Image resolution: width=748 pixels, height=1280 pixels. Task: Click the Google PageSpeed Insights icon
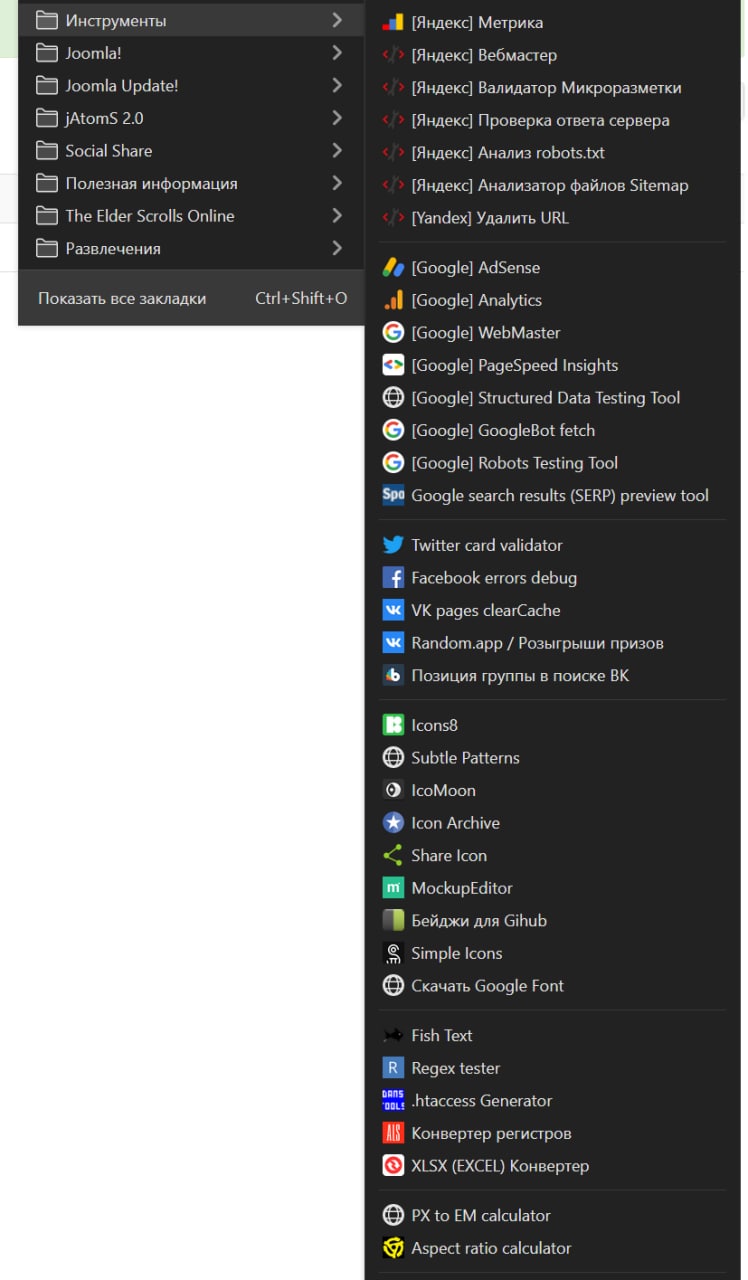(x=393, y=365)
